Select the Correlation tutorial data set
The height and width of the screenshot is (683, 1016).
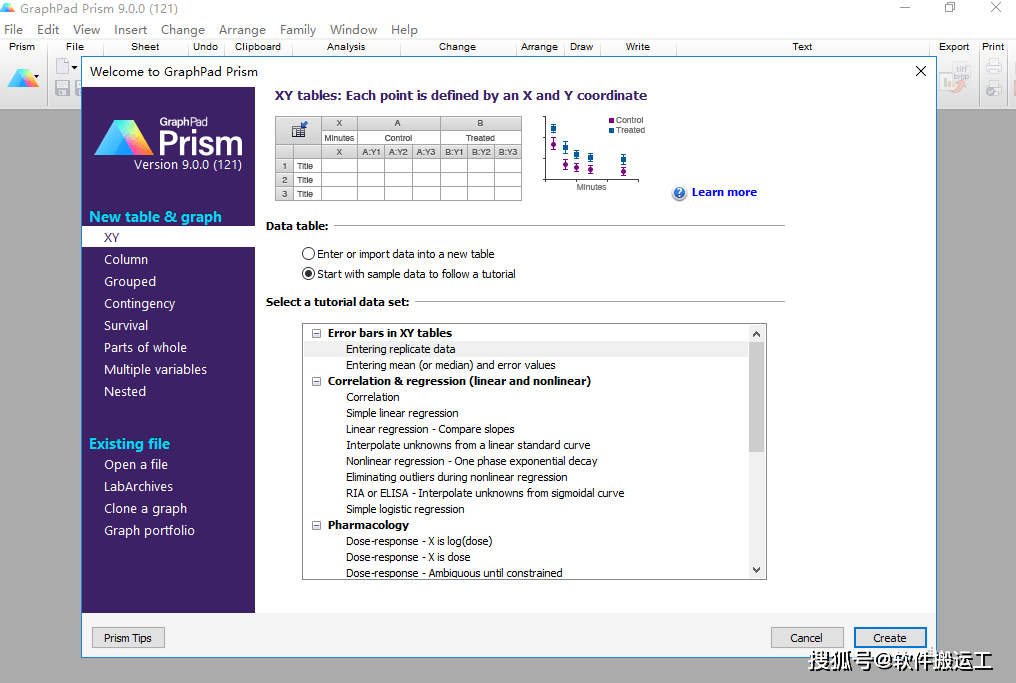tap(373, 397)
